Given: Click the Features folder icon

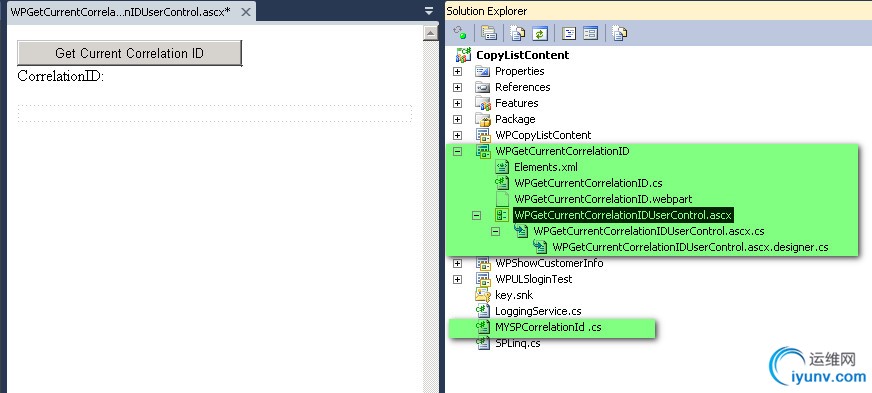Looking at the screenshot, I should (x=482, y=103).
